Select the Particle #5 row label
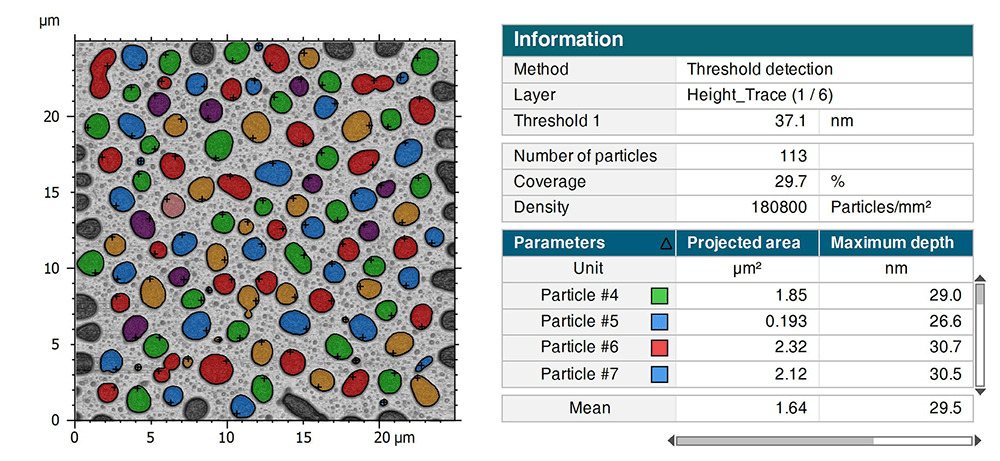Screen dimensions: 1000x461 579,322
